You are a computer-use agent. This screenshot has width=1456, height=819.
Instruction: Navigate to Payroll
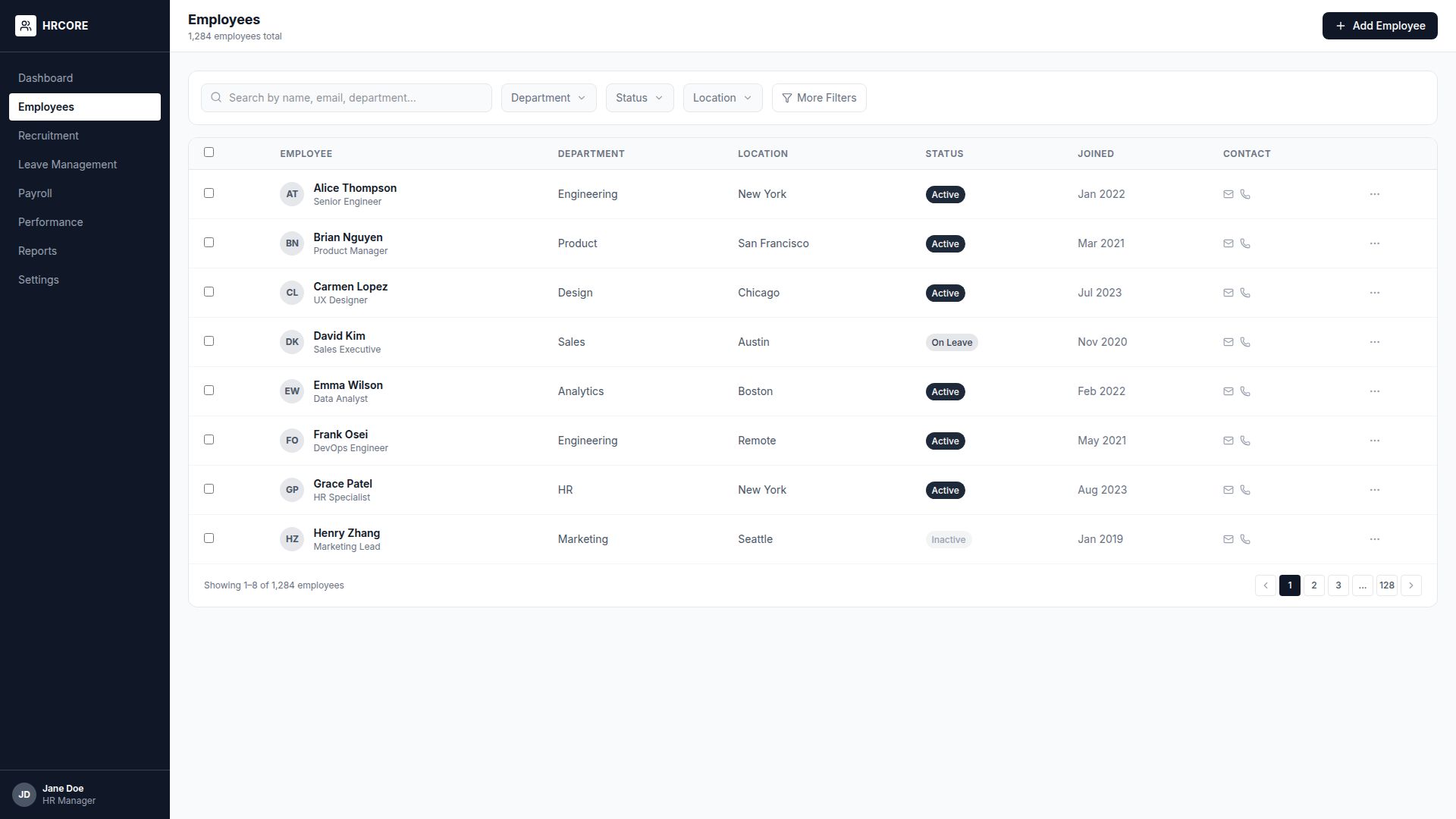click(x=85, y=193)
